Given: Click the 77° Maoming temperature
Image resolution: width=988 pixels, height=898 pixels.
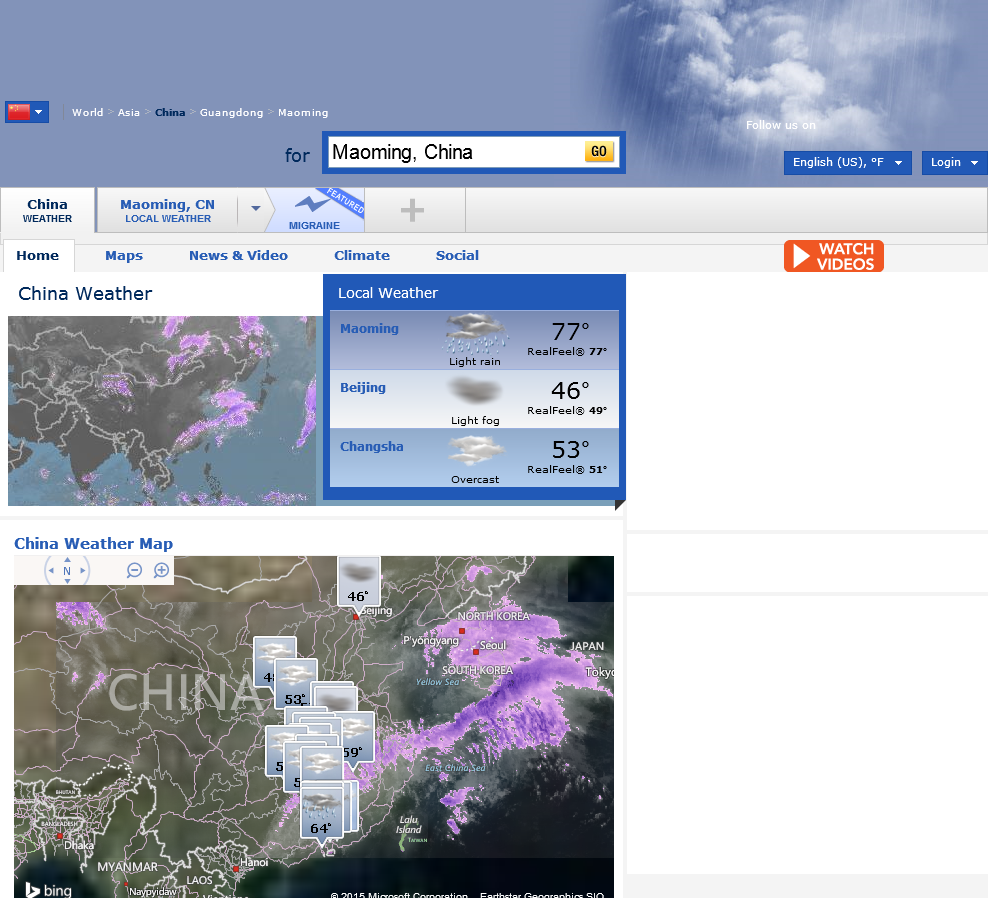Looking at the screenshot, I should point(570,331).
